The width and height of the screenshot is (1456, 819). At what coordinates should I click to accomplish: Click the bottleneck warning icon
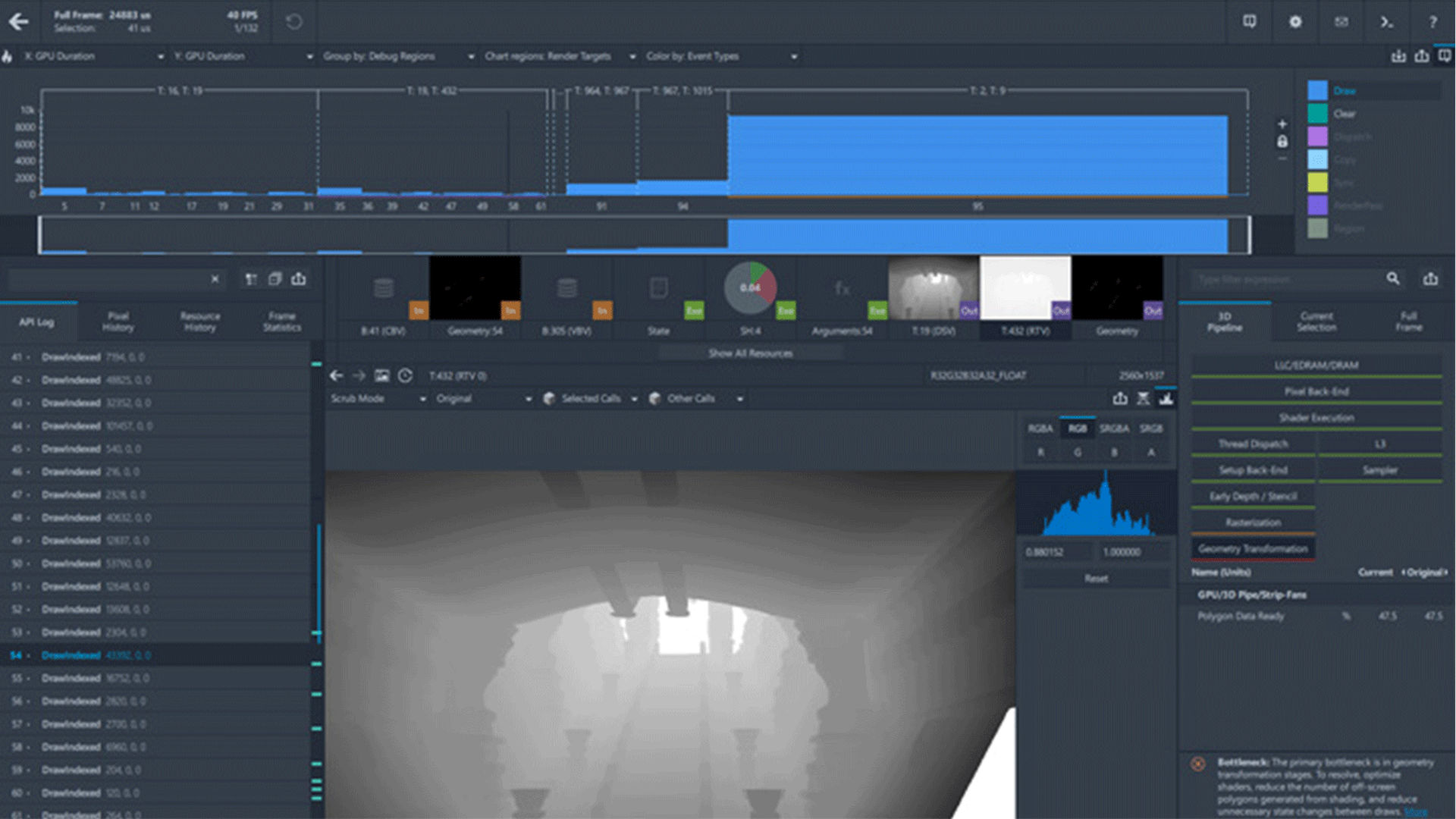point(1198,764)
